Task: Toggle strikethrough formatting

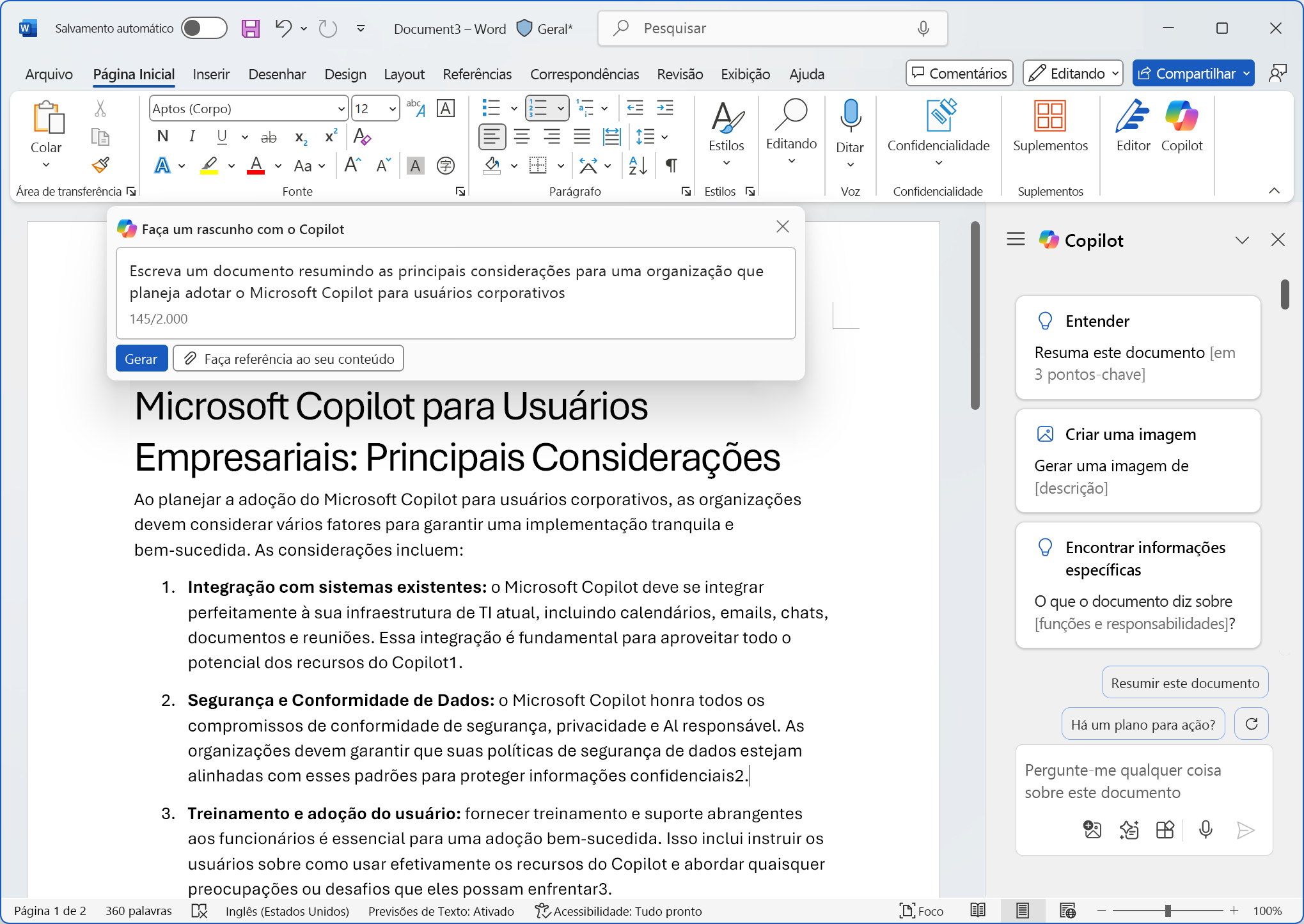Action: click(x=269, y=137)
